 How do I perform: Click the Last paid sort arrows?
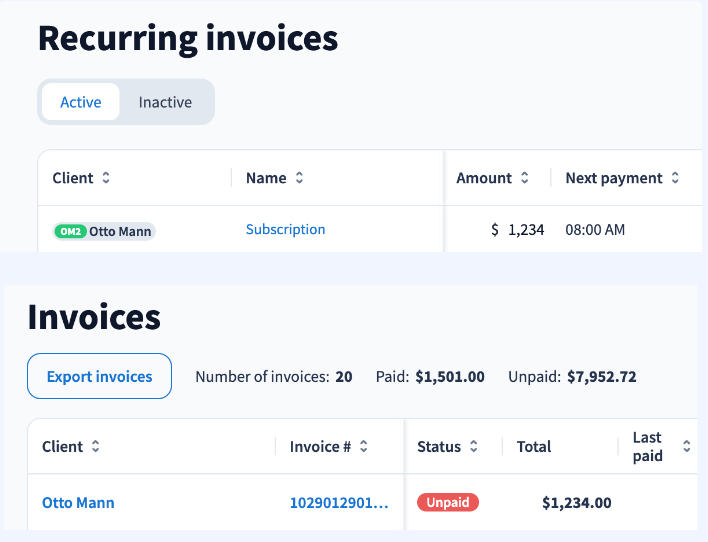click(686, 447)
